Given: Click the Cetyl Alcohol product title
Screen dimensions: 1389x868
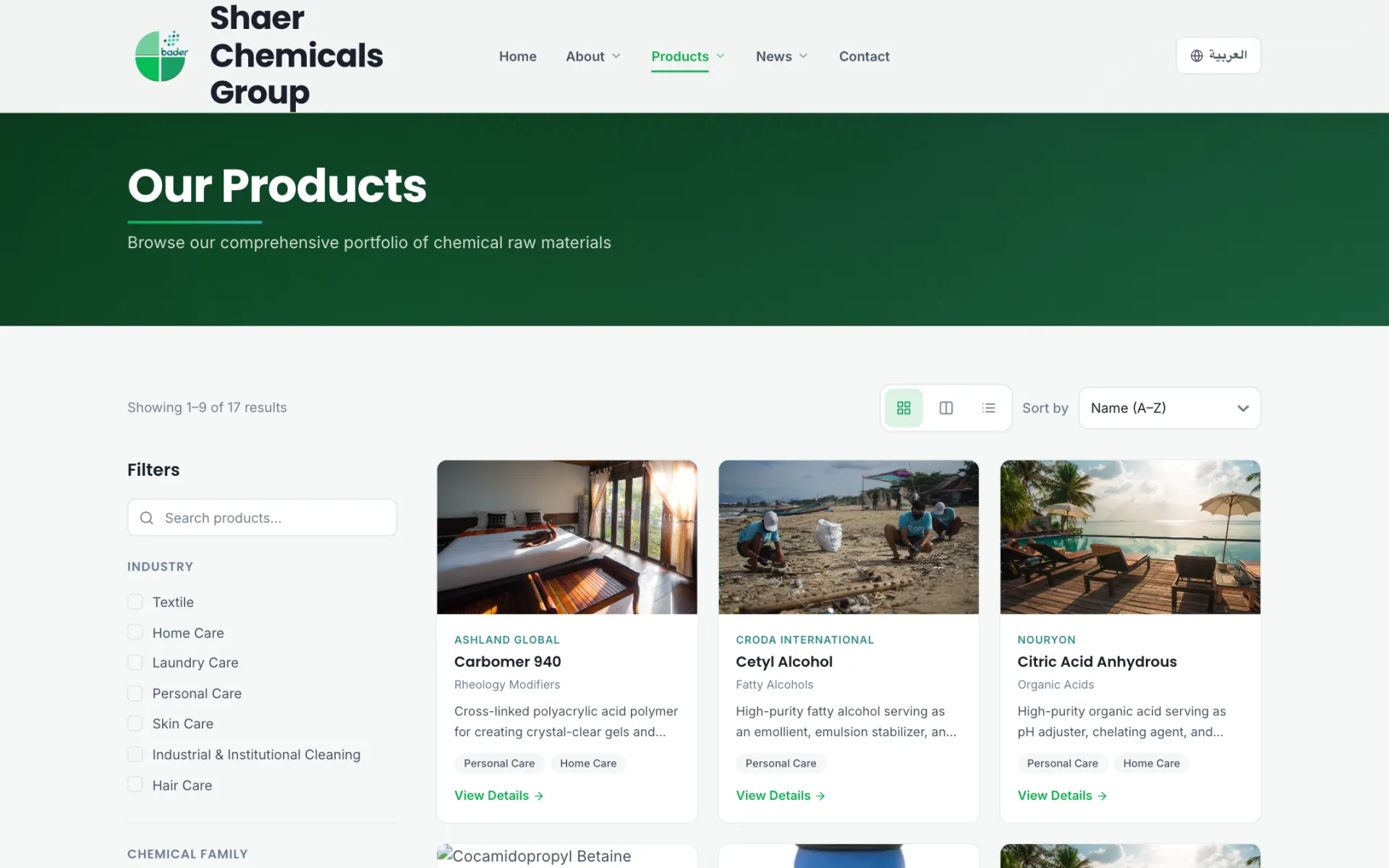Looking at the screenshot, I should [x=784, y=662].
